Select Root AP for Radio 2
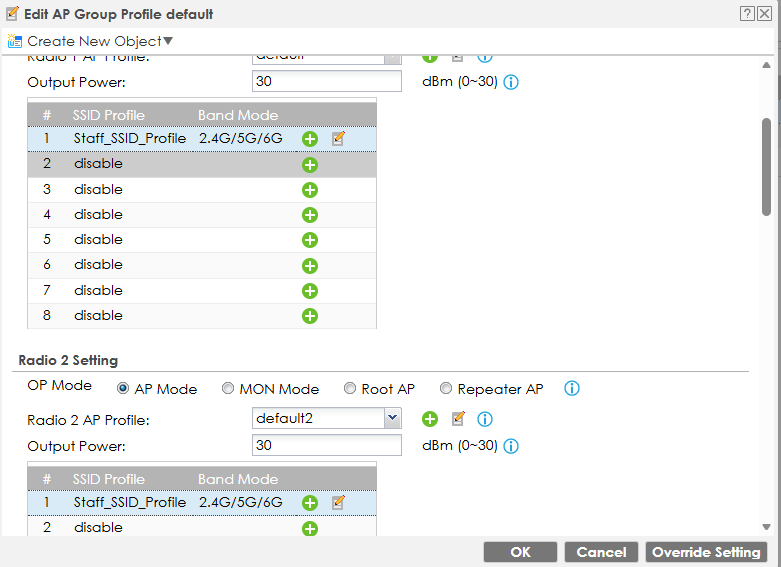 pos(350,388)
